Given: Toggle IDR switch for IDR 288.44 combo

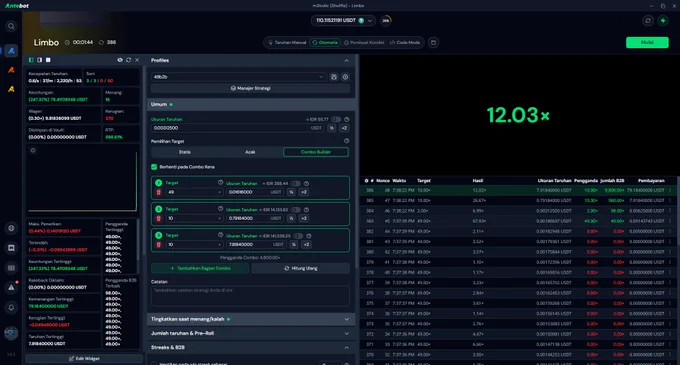Looking at the screenshot, I should pyautogui.click(x=296, y=183).
